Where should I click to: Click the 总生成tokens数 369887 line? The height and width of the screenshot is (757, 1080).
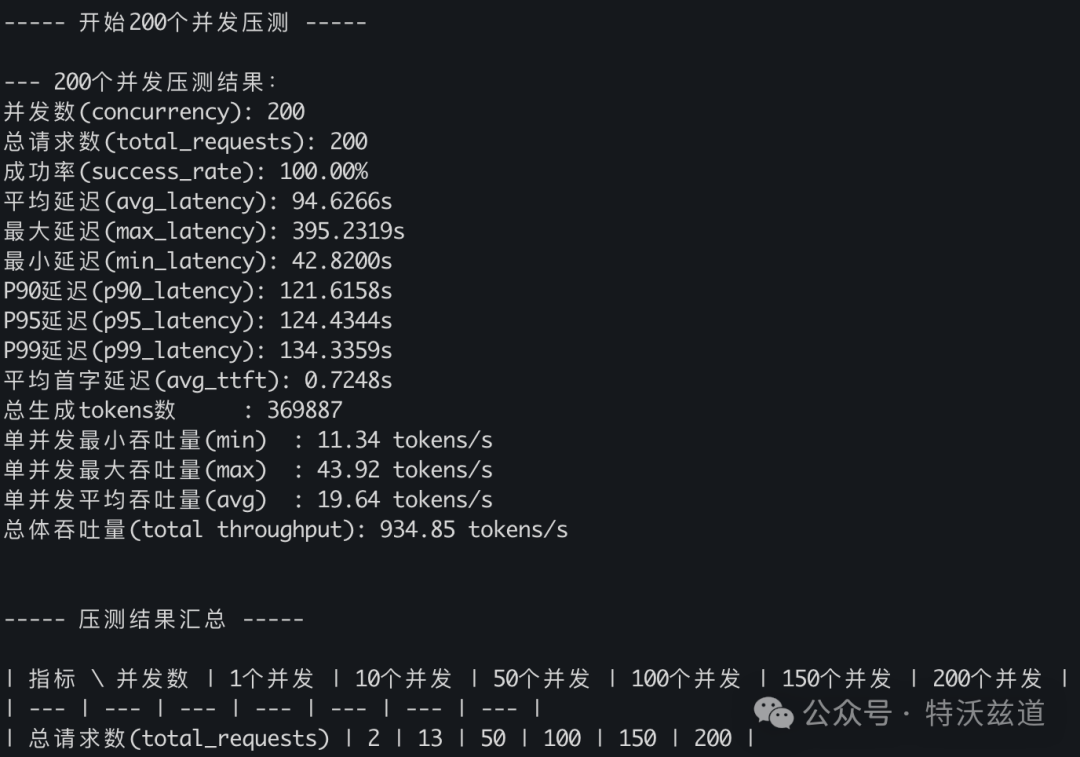pos(172,411)
